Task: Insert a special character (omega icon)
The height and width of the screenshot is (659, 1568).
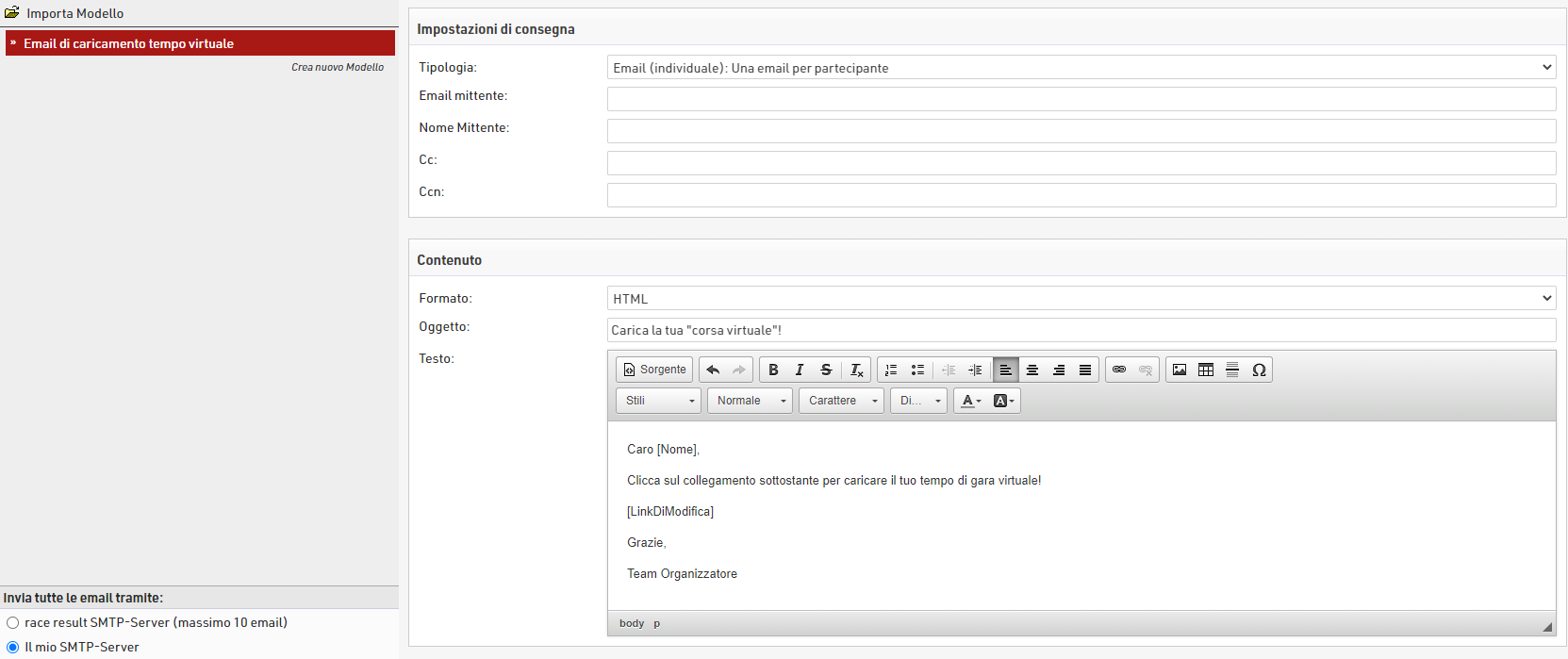Action: 1259,370
